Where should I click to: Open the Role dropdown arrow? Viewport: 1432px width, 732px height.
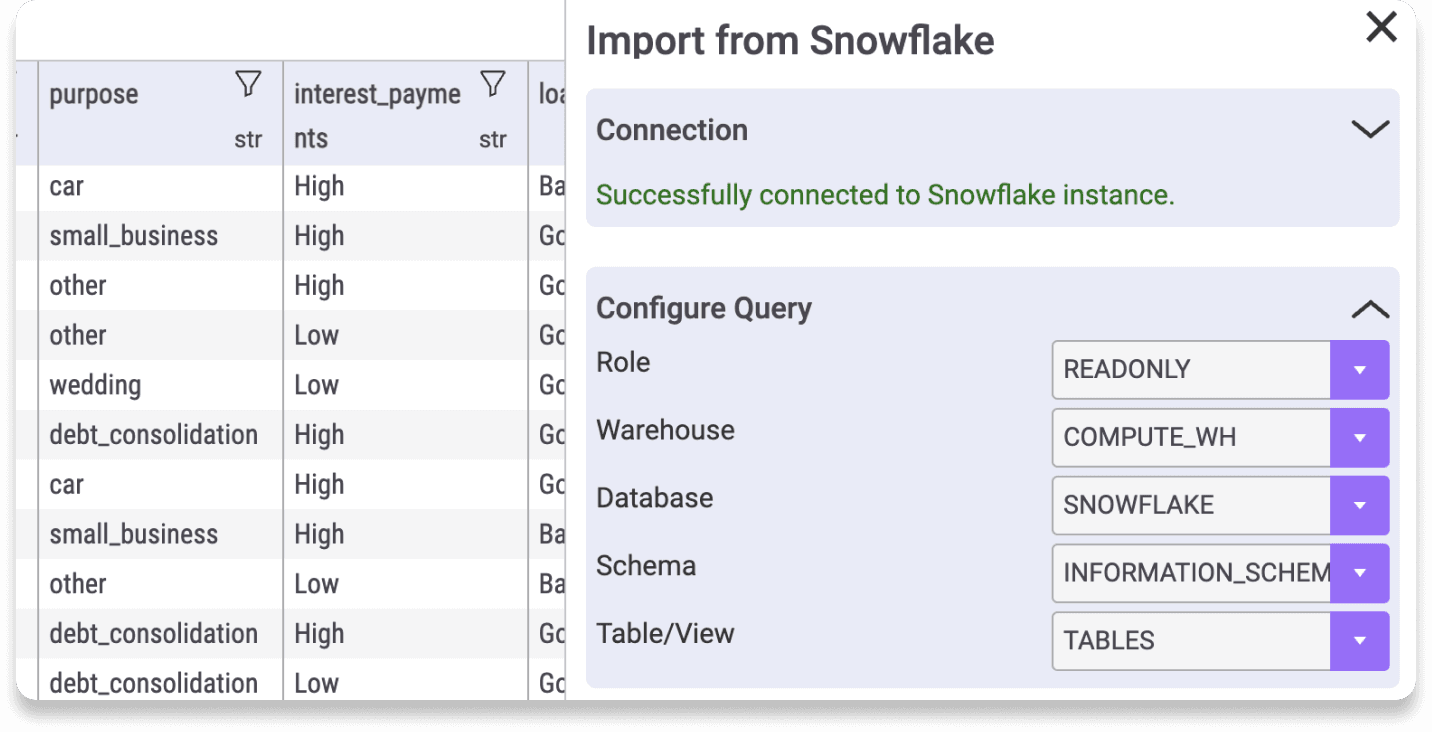point(1359,369)
